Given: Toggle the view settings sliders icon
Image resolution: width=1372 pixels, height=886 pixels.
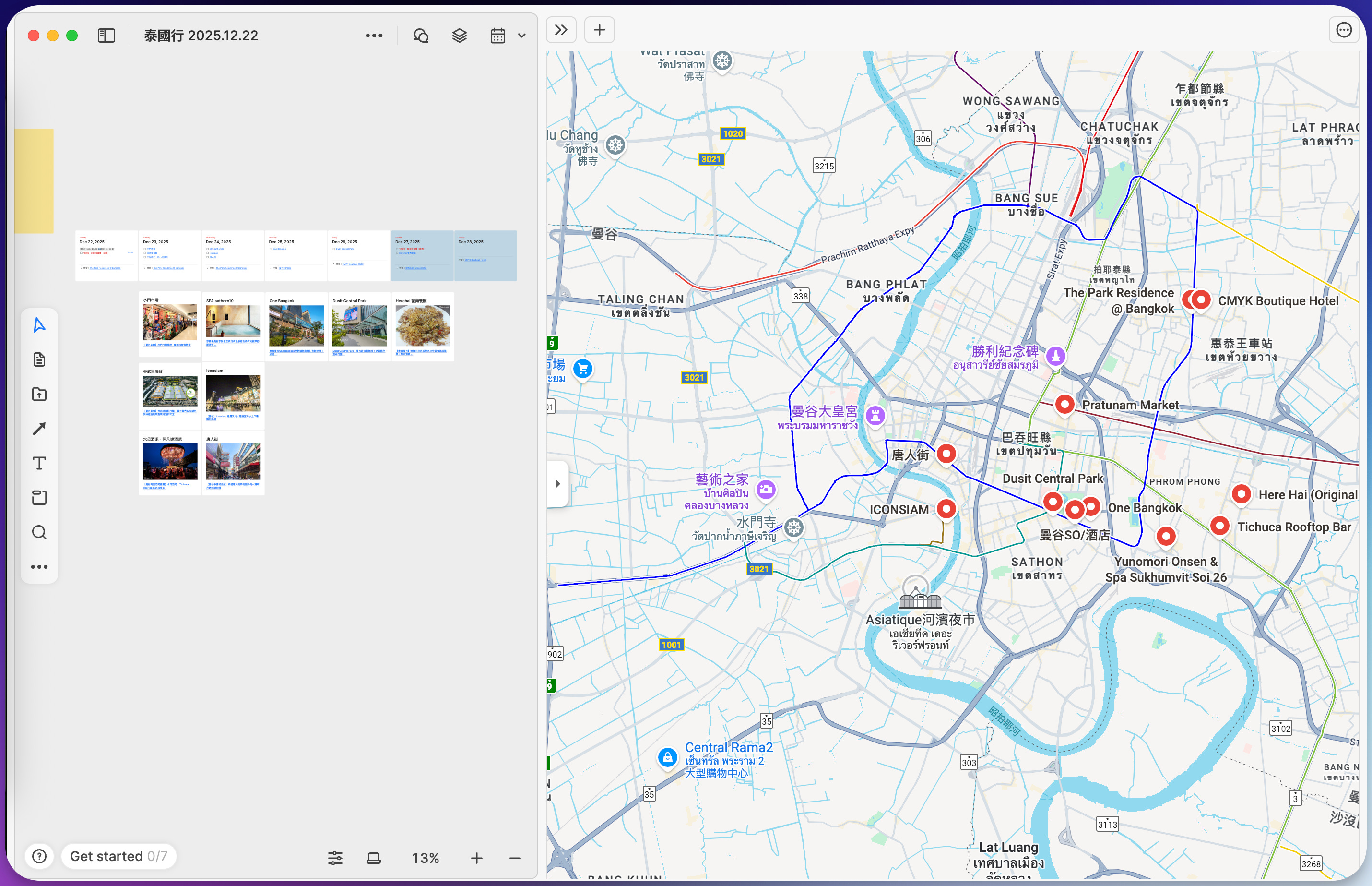Looking at the screenshot, I should tap(335, 858).
